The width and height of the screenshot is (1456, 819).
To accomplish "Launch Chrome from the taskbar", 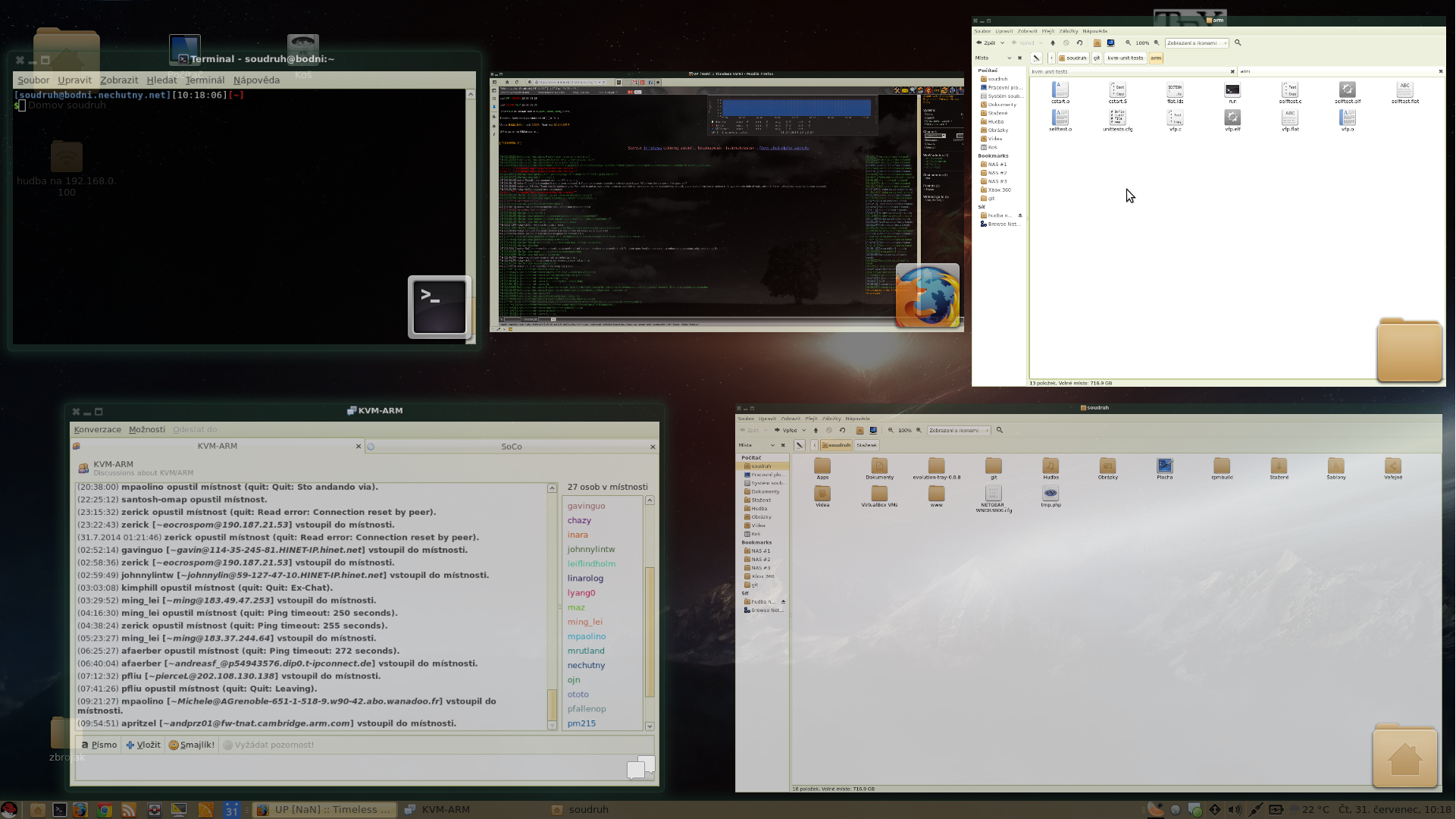I will pyautogui.click(x=105, y=809).
